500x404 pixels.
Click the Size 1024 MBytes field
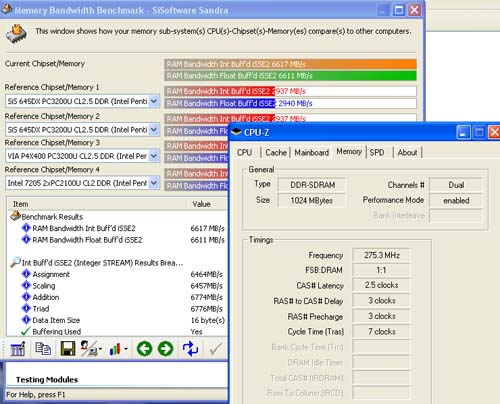(x=312, y=200)
